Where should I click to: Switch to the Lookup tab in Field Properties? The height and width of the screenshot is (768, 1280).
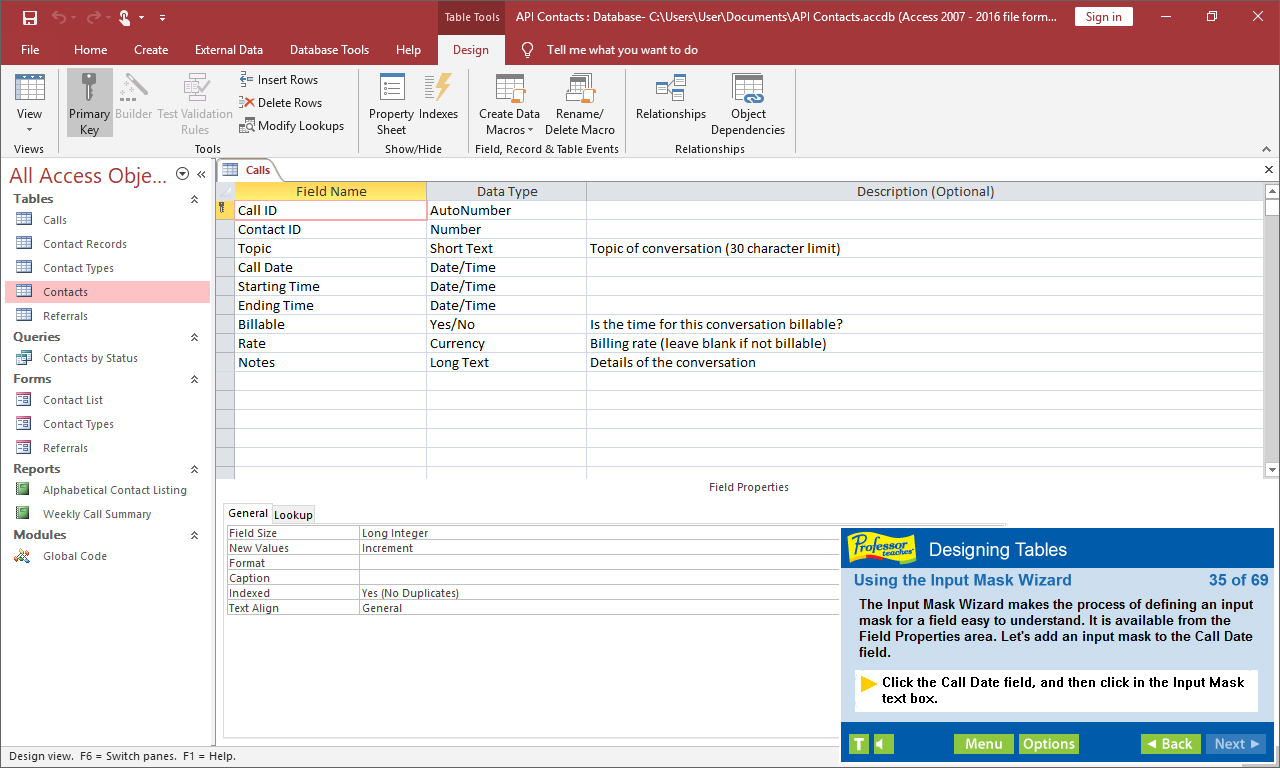(292, 514)
